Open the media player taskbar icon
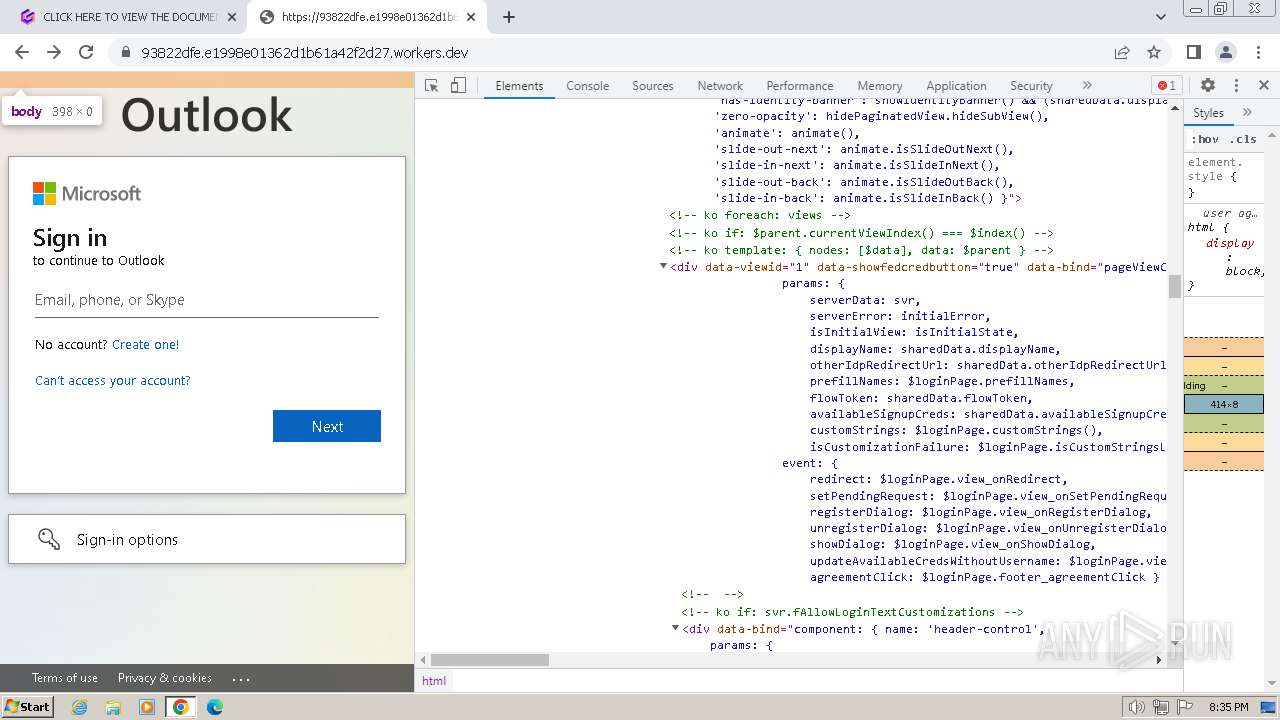 (147, 707)
